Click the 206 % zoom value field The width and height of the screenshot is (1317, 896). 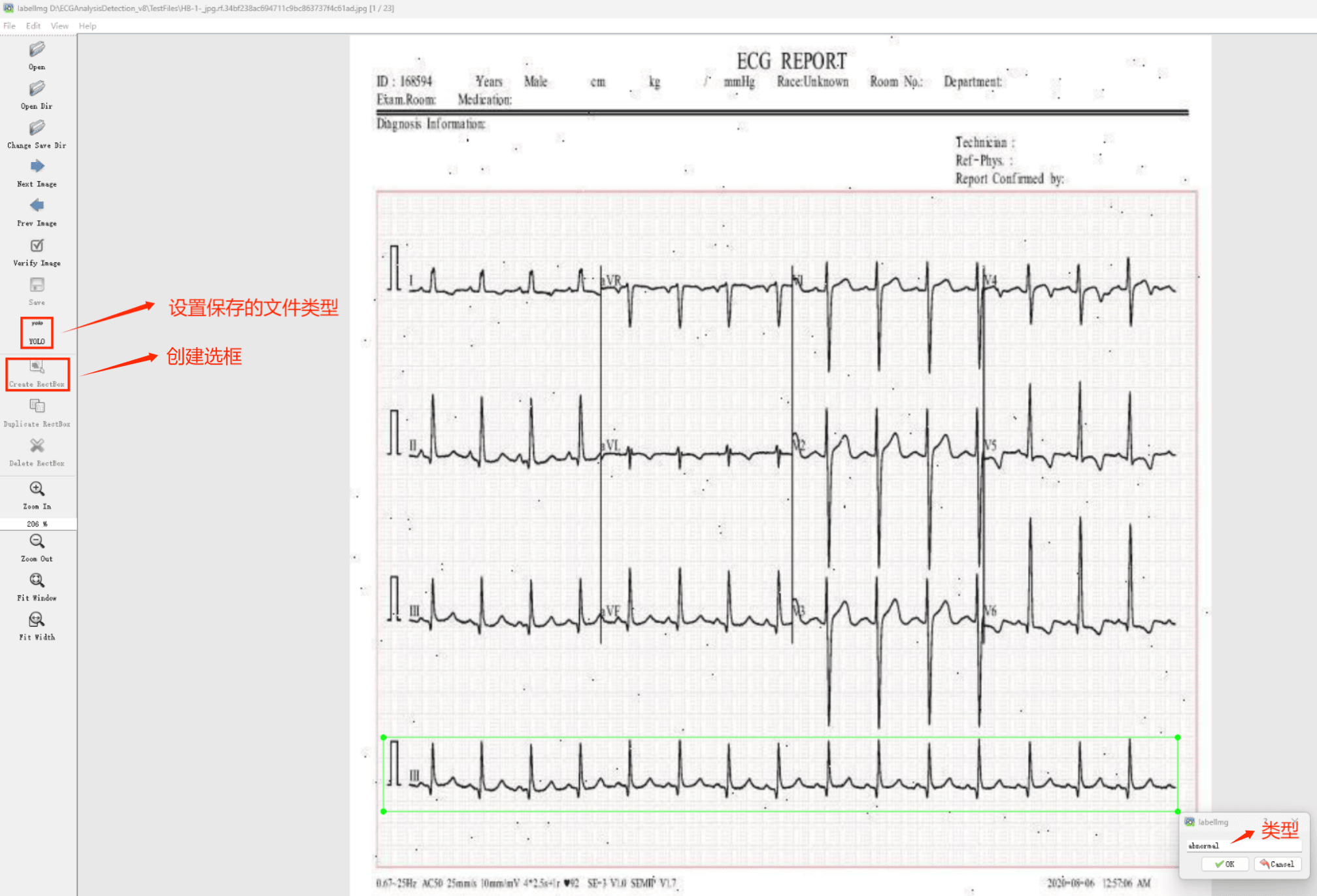[x=37, y=523]
